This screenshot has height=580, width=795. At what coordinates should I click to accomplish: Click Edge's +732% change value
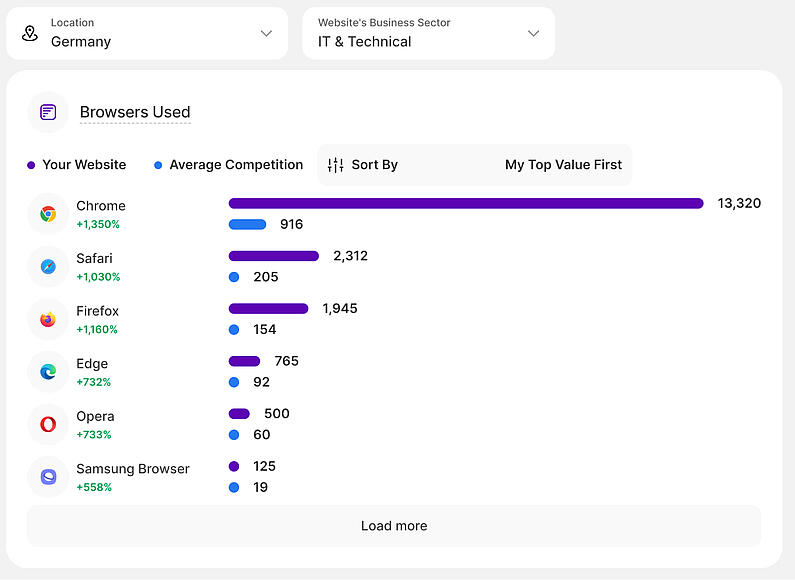[93, 382]
